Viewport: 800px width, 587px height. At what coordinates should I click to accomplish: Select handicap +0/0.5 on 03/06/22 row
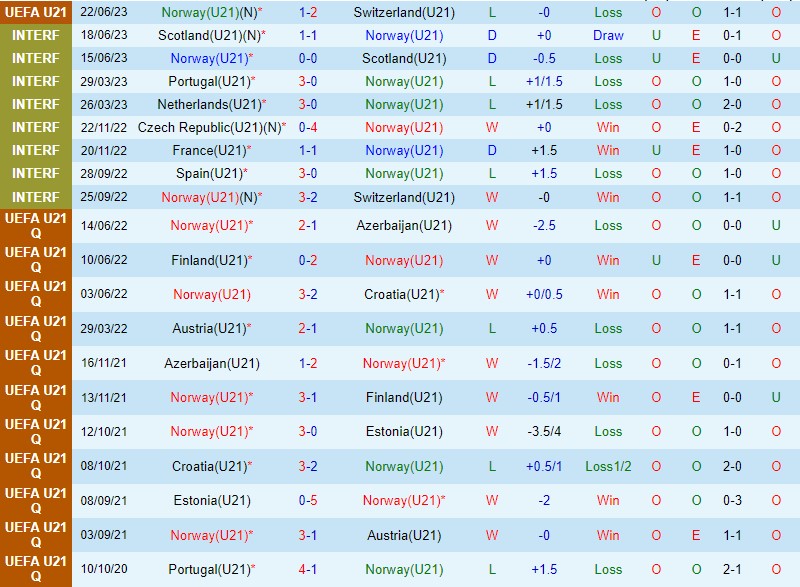[544, 294]
